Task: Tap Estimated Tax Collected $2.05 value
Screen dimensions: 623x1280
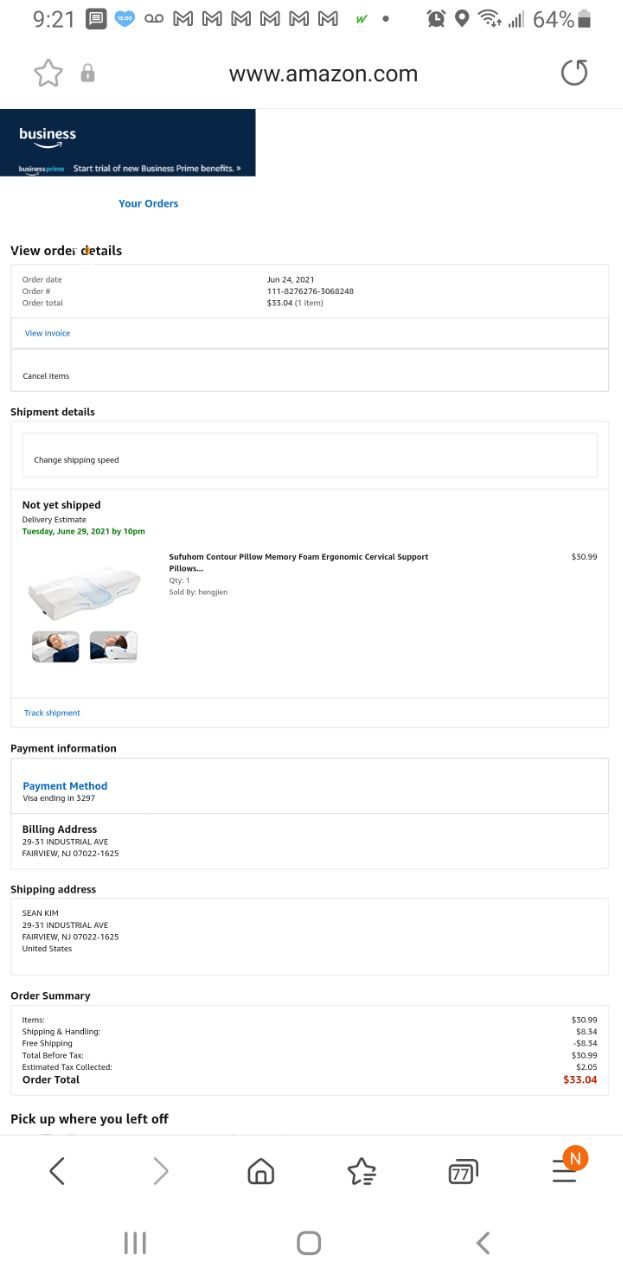Action: coord(586,1067)
